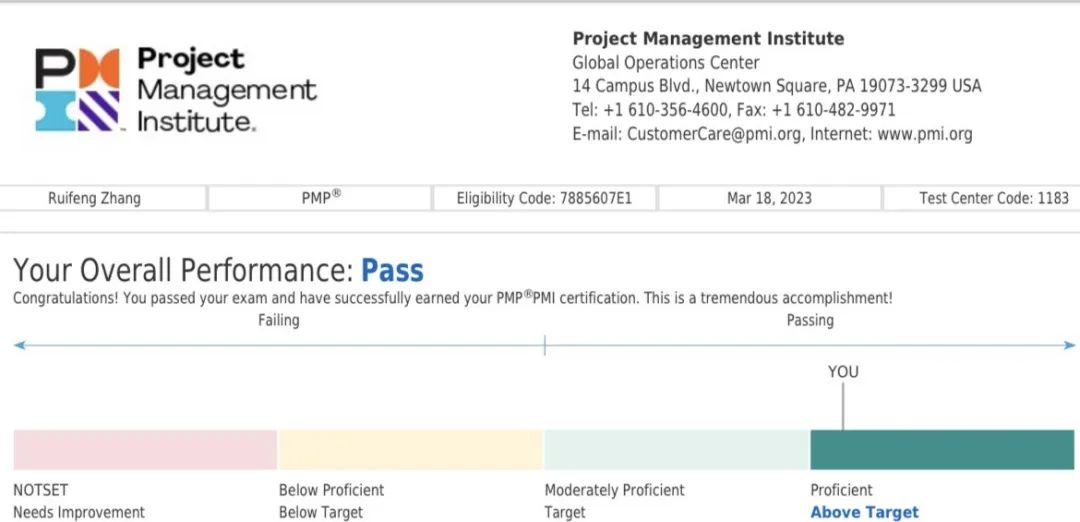Click the center divider tick between Failing and Passing
This screenshot has height=522, width=1080.
(x=545, y=345)
